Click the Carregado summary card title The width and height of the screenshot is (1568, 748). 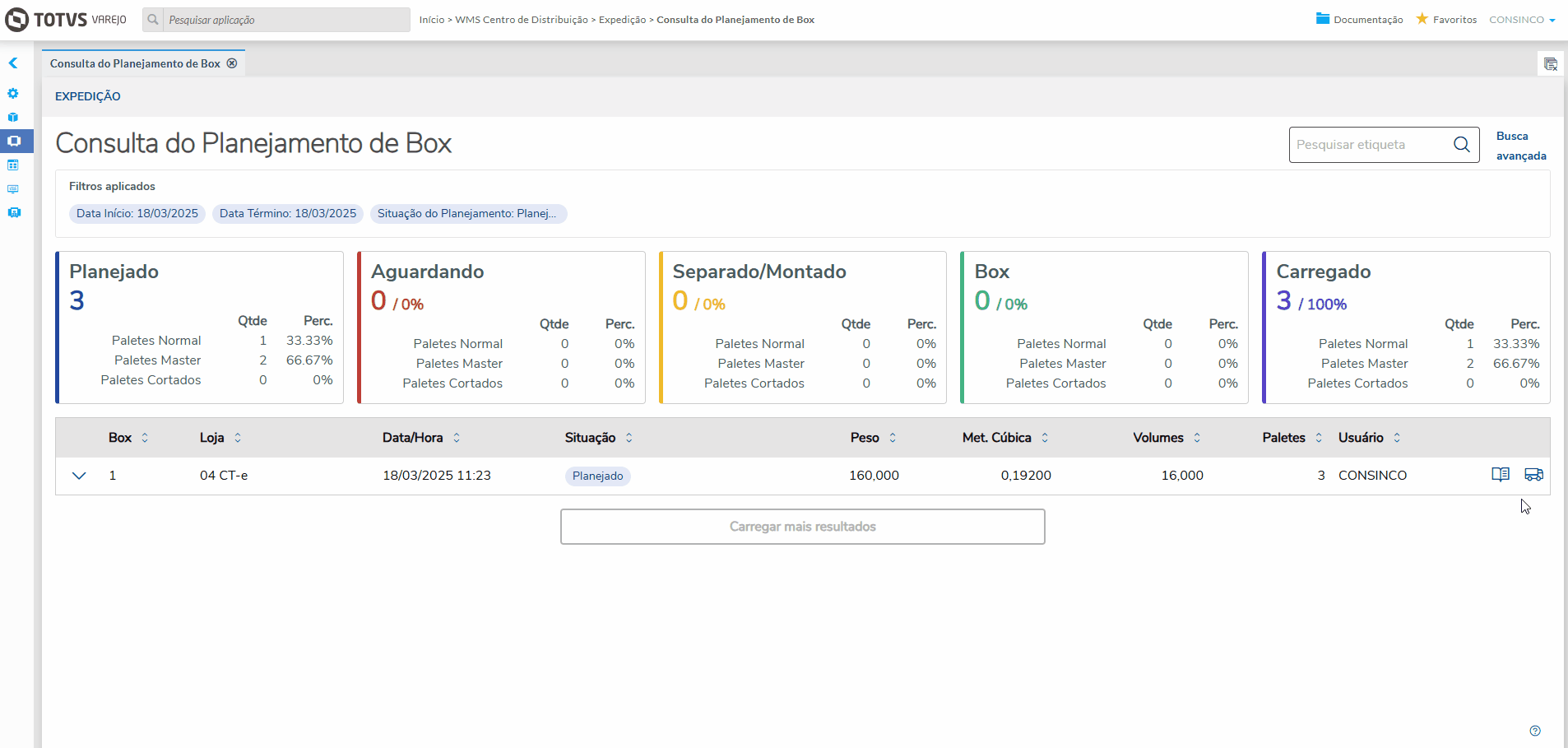1324,272
